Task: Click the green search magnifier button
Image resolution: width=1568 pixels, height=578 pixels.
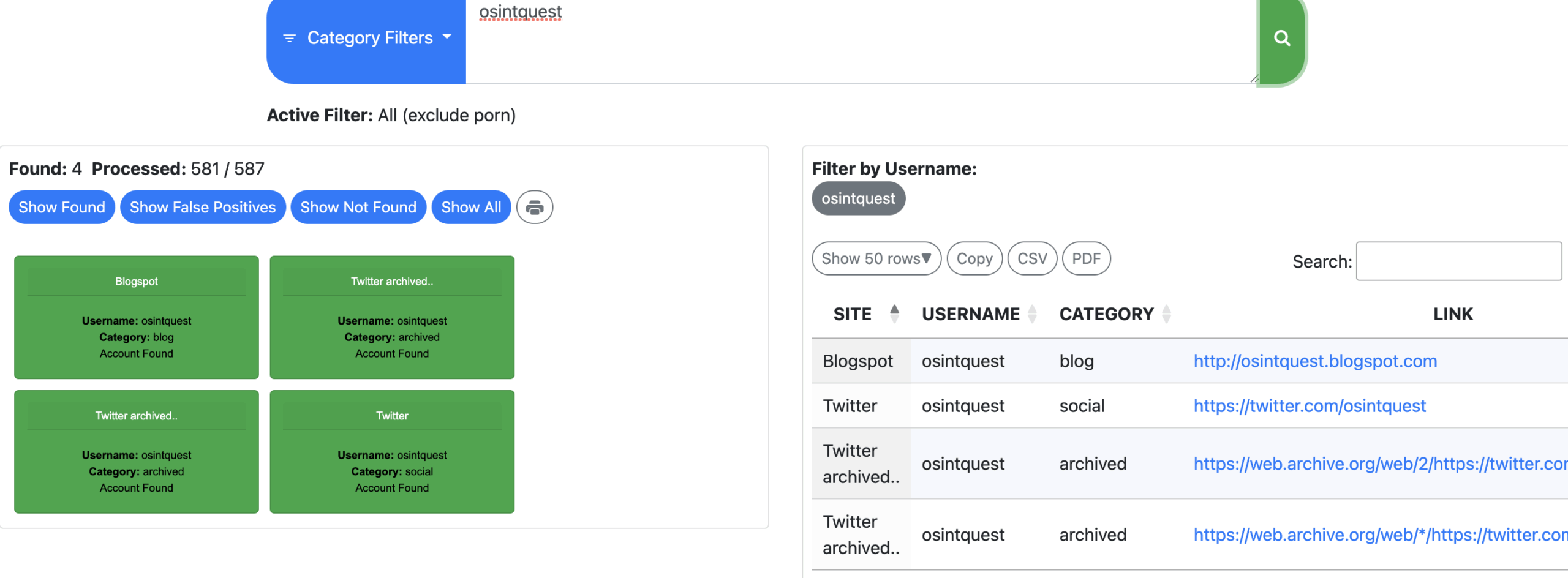Action: [x=1281, y=39]
